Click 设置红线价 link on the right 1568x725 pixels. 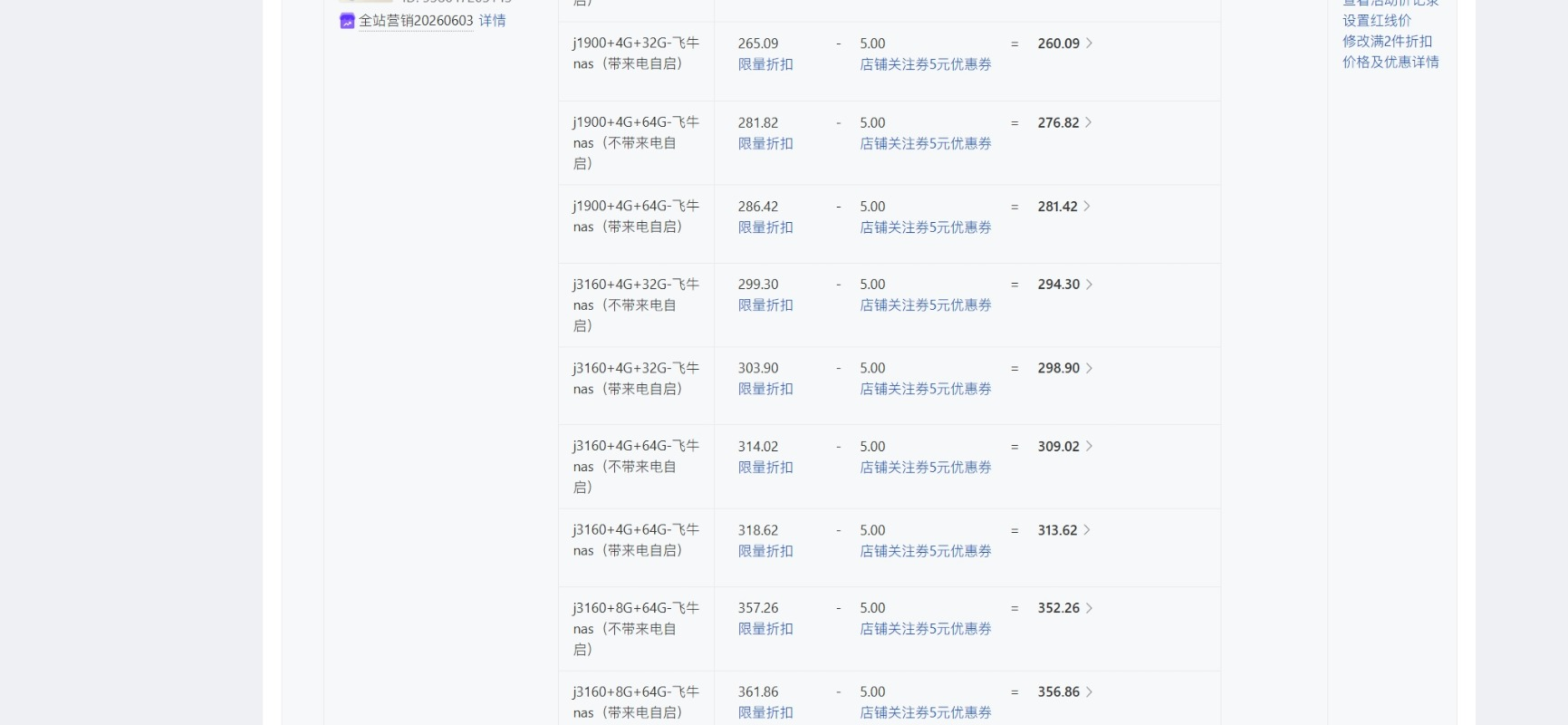point(1377,20)
